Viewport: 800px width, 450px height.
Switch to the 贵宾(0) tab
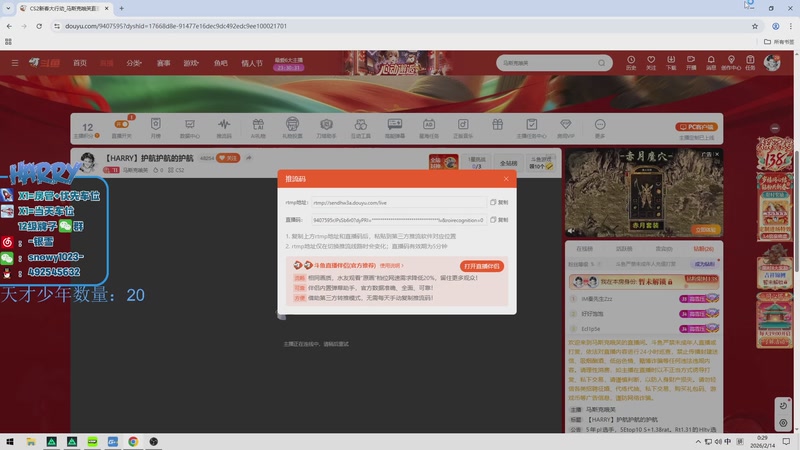(x=664, y=248)
